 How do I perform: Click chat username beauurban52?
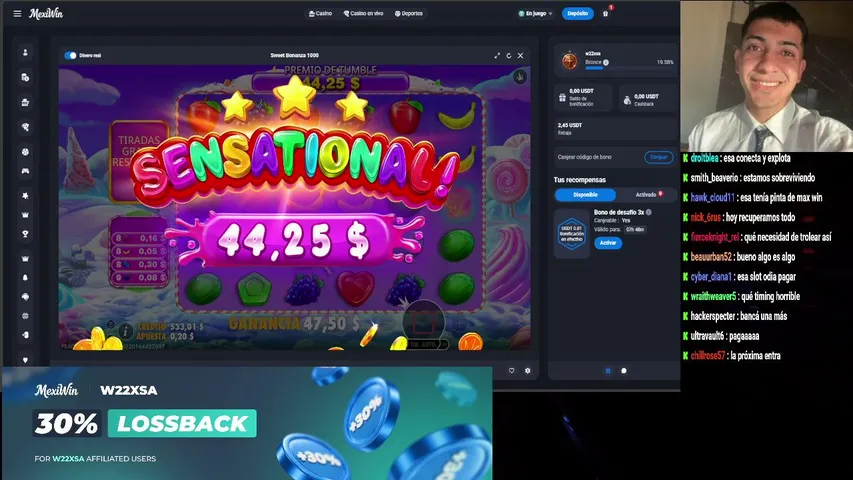coord(711,257)
